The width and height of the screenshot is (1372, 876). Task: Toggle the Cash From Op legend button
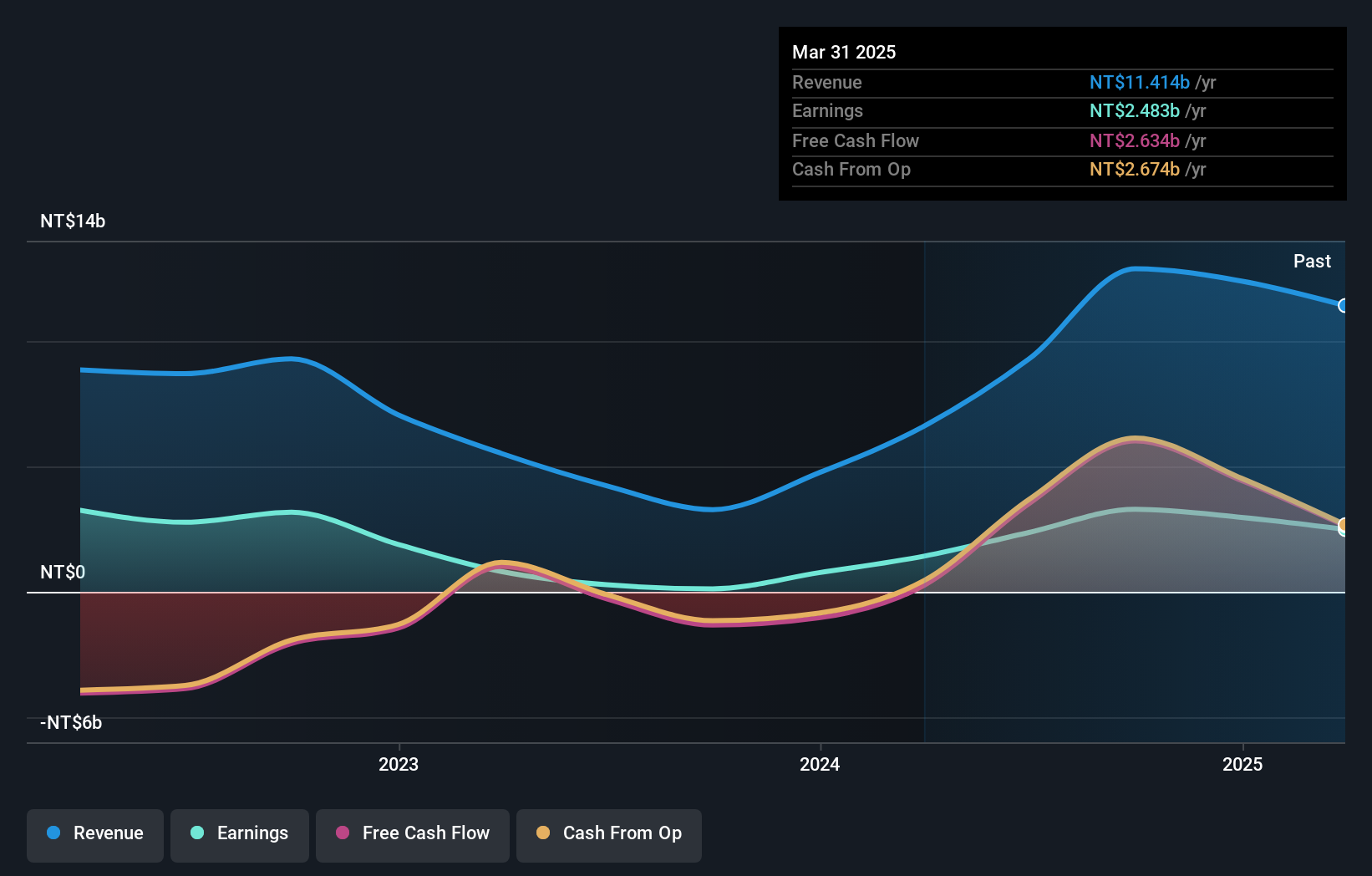pyautogui.click(x=609, y=835)
